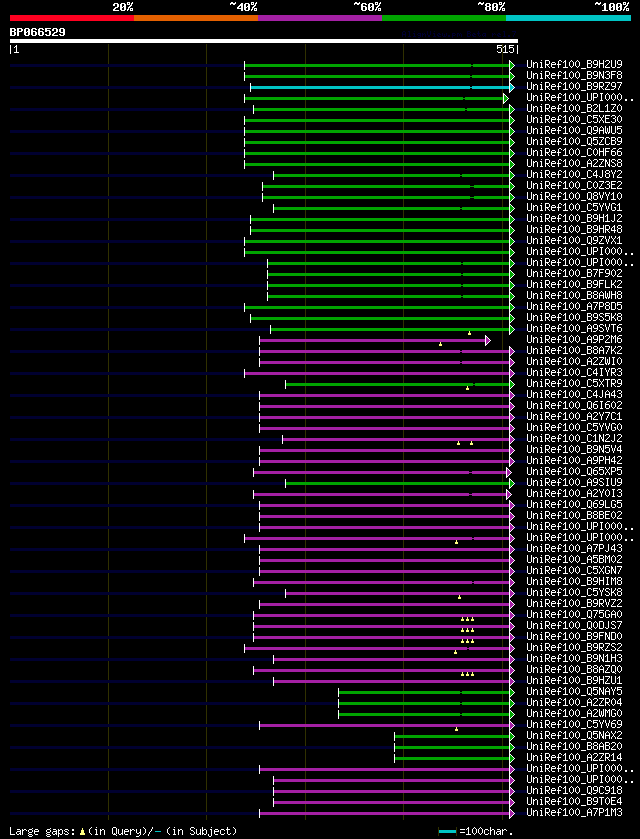
Task: Select UniRef100_C4J8Y2 label
Action: [574, 176]
